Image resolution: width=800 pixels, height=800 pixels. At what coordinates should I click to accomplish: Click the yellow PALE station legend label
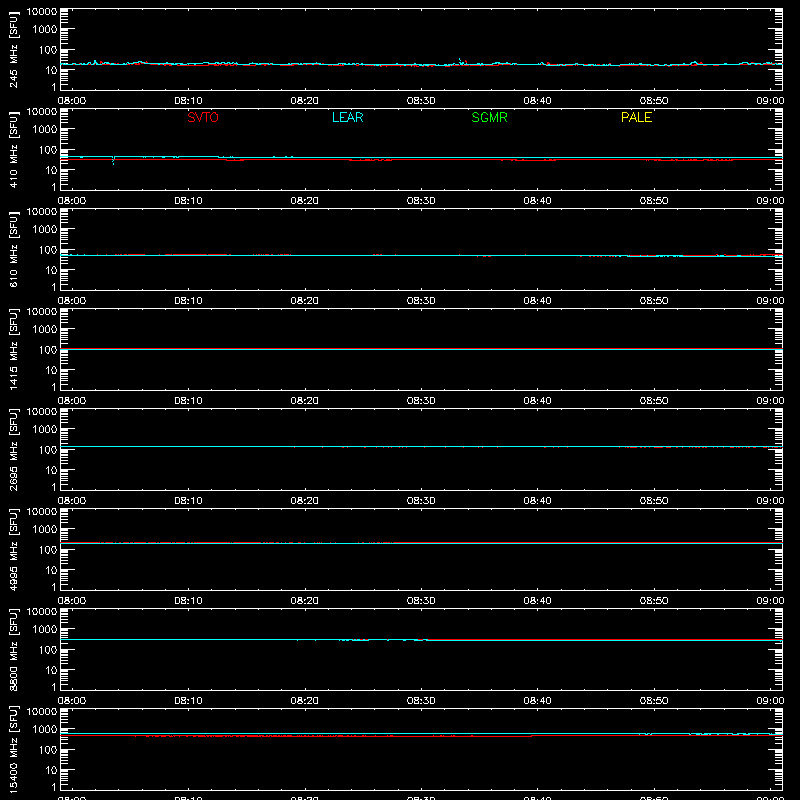[x=636, y=117]
